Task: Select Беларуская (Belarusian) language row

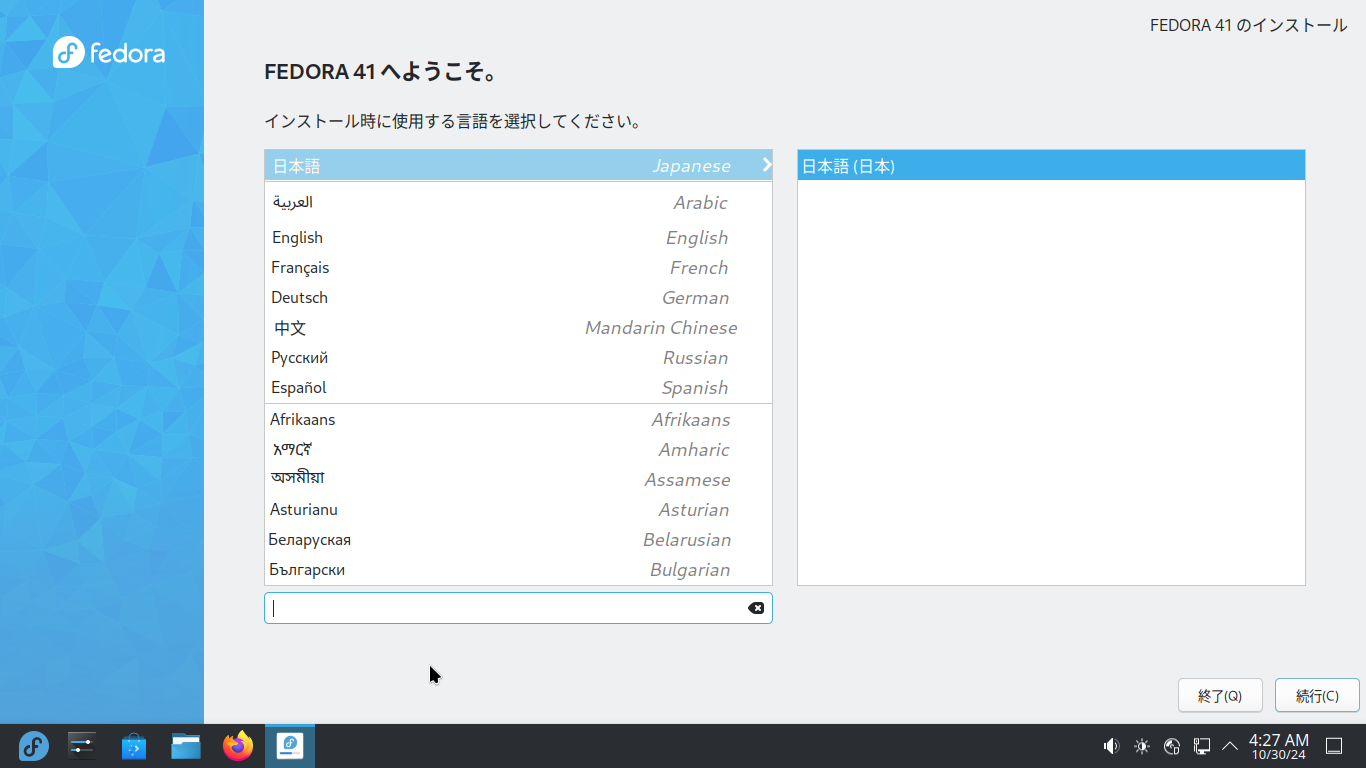Action: tap(518, 540)
